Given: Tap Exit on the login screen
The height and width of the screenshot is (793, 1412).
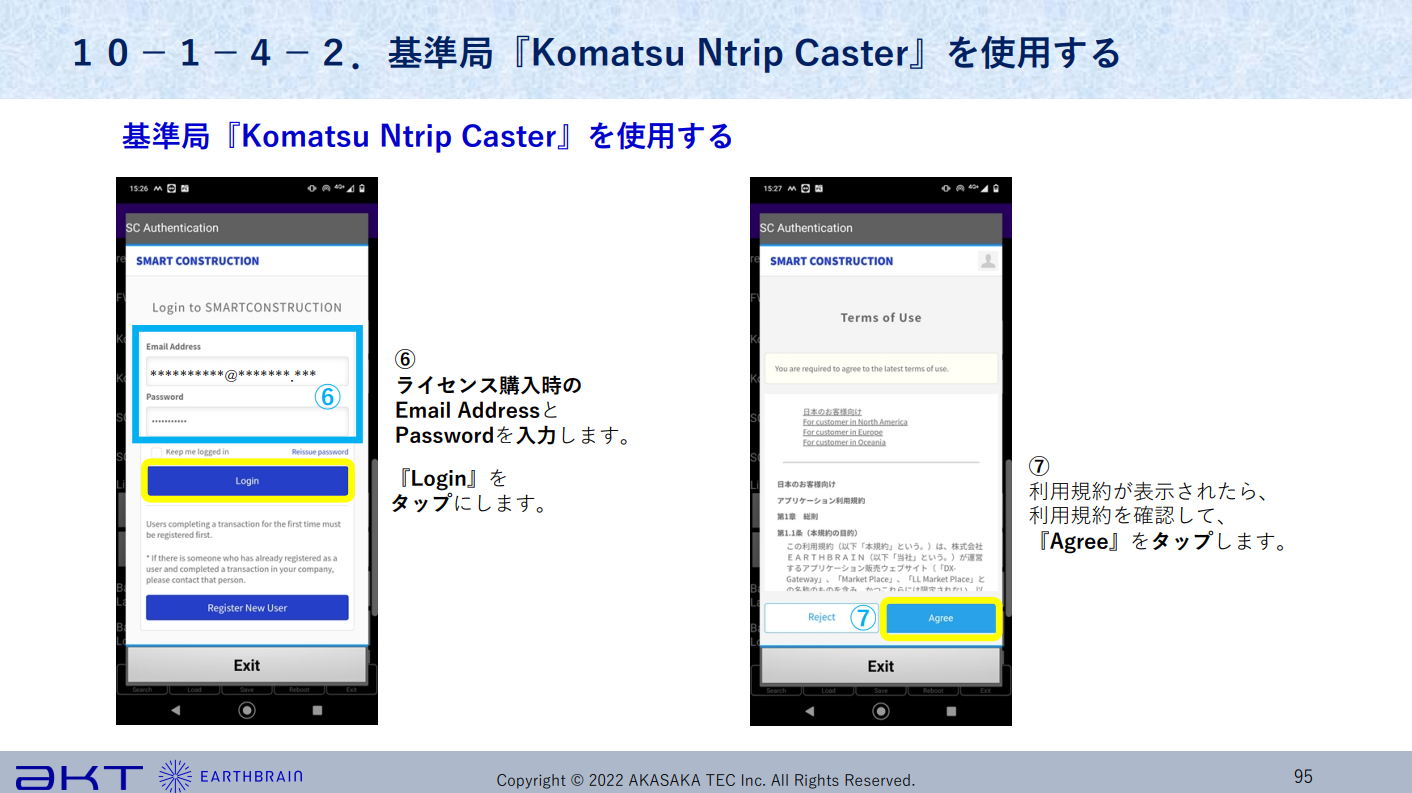Looking at the screenshot, I should click(247, 665).
